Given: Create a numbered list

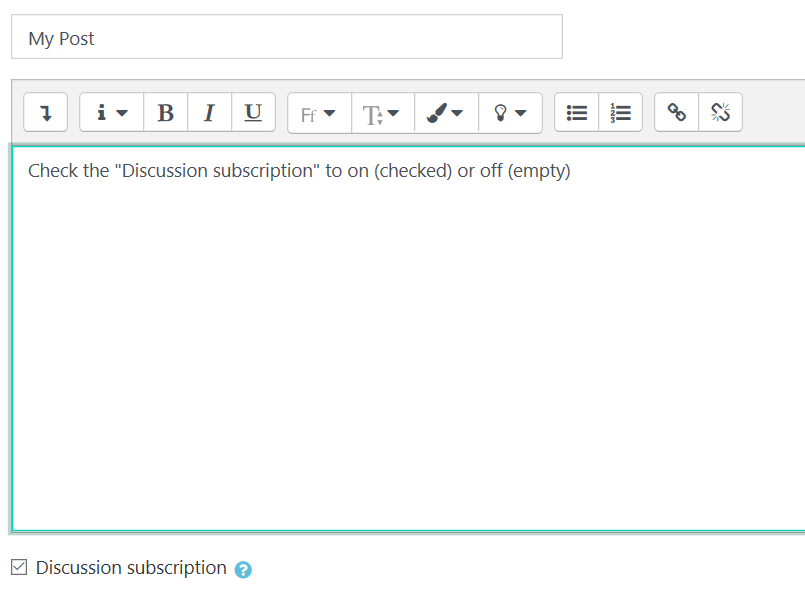Looking at the screenshot, I should (620, 112).
